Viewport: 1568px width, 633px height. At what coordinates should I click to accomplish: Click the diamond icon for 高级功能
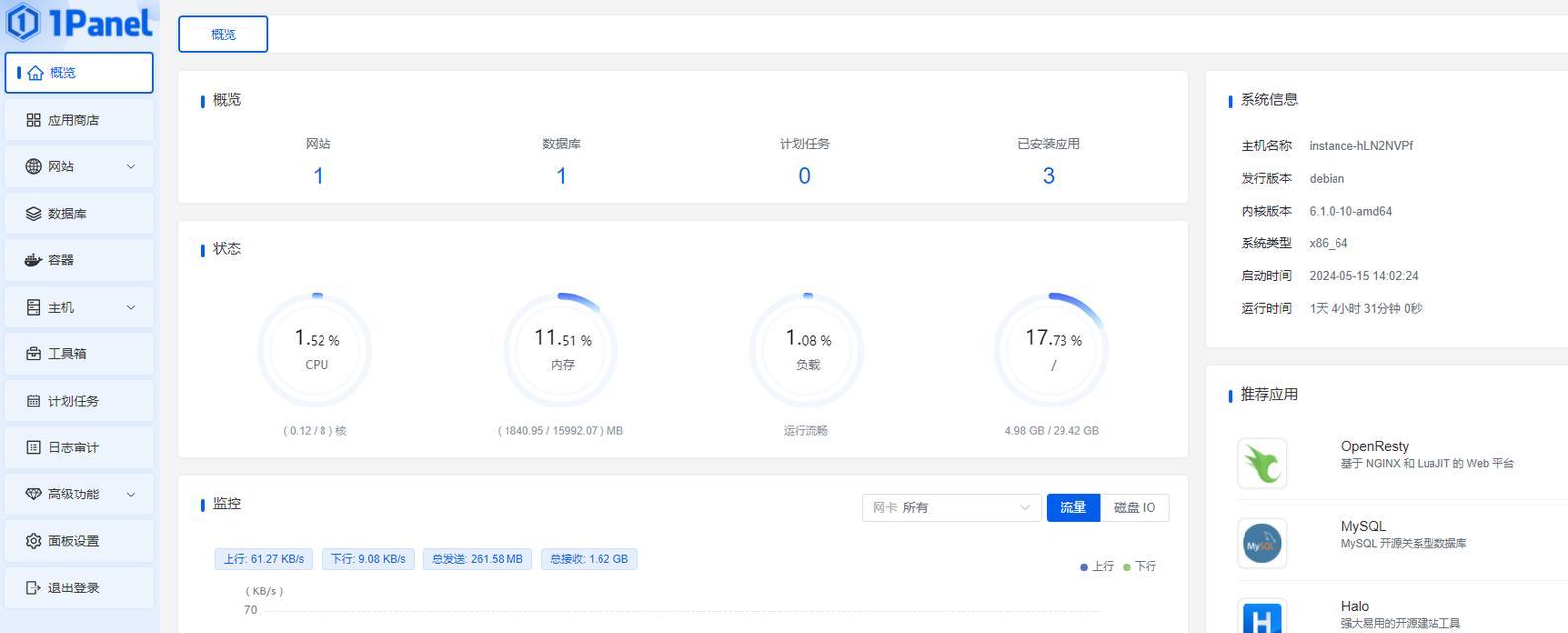[33, 494]
